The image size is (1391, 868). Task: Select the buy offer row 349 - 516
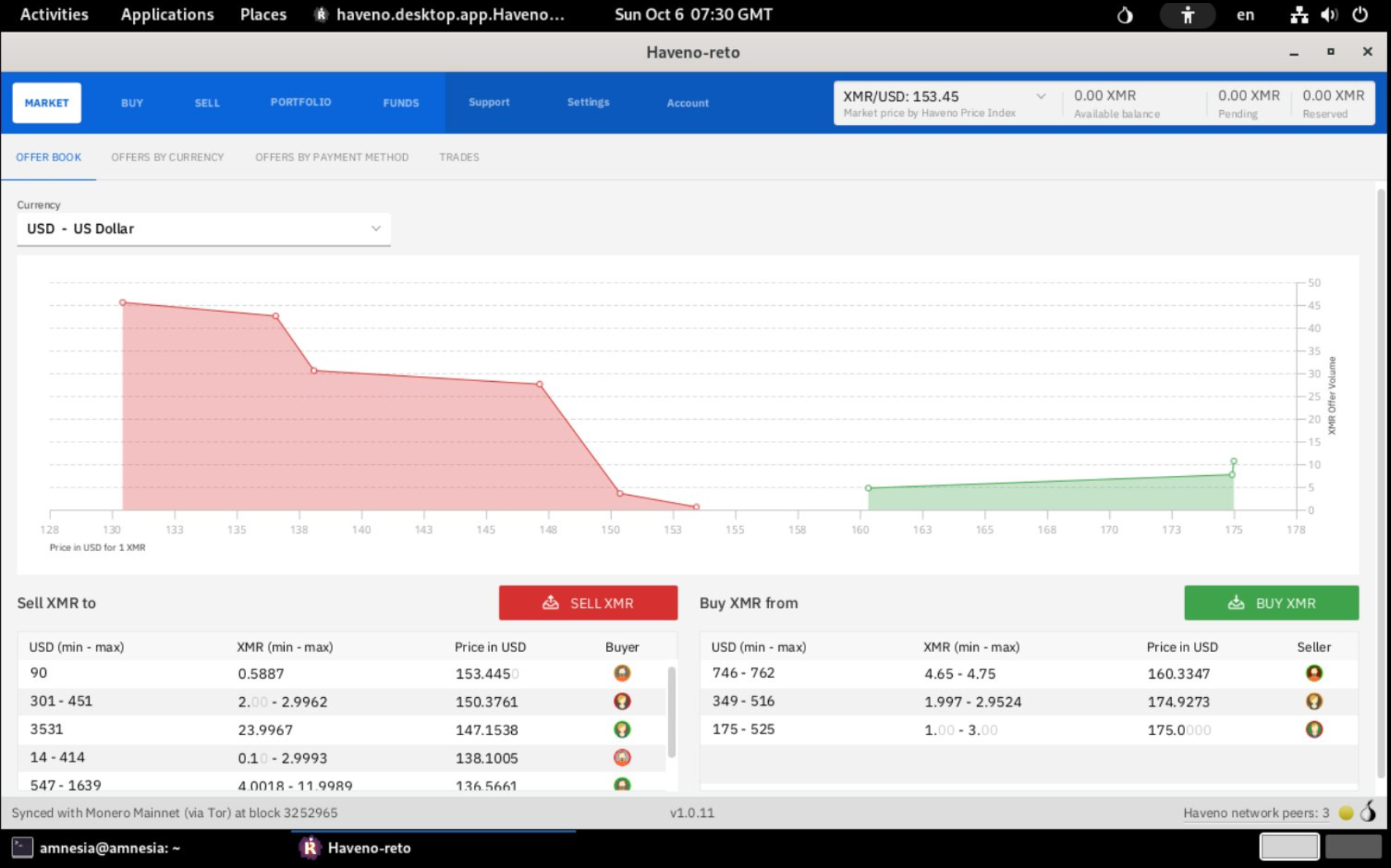pos(1029,702)
